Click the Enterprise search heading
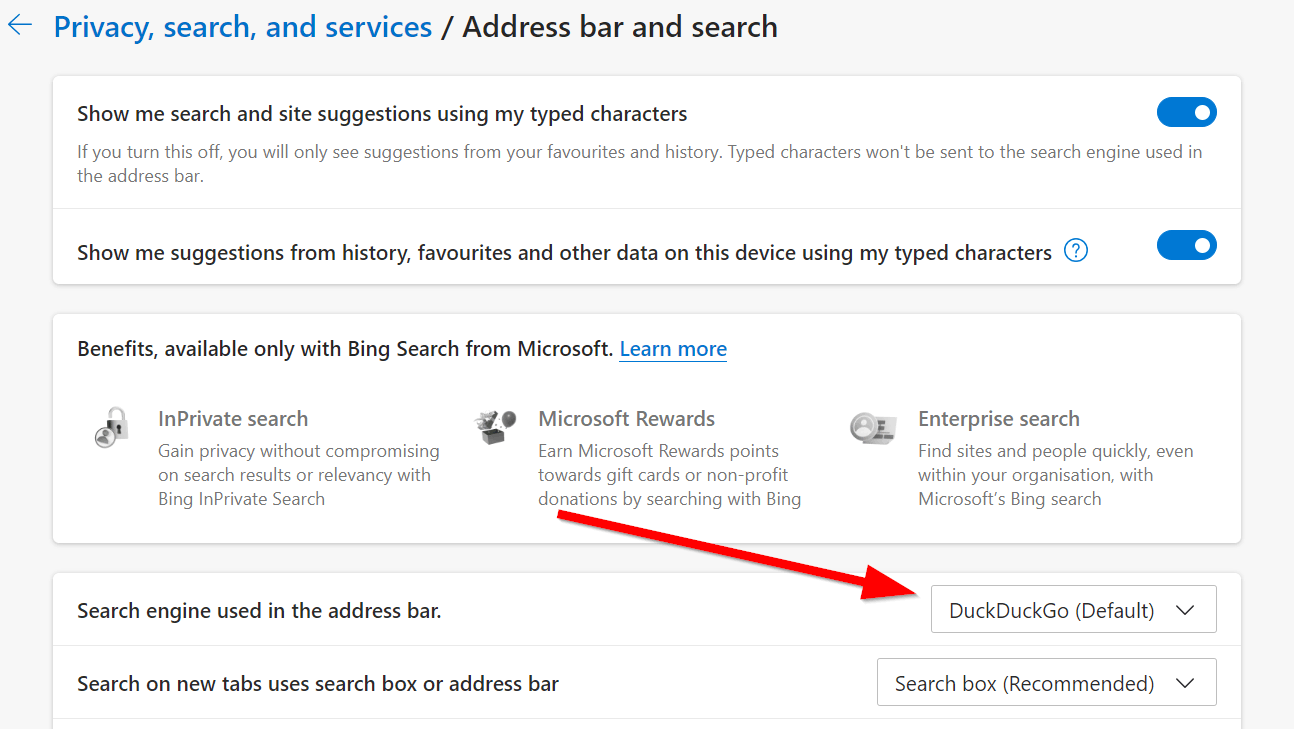This screenshot has width=1294, height=729. tap(999, 419)
